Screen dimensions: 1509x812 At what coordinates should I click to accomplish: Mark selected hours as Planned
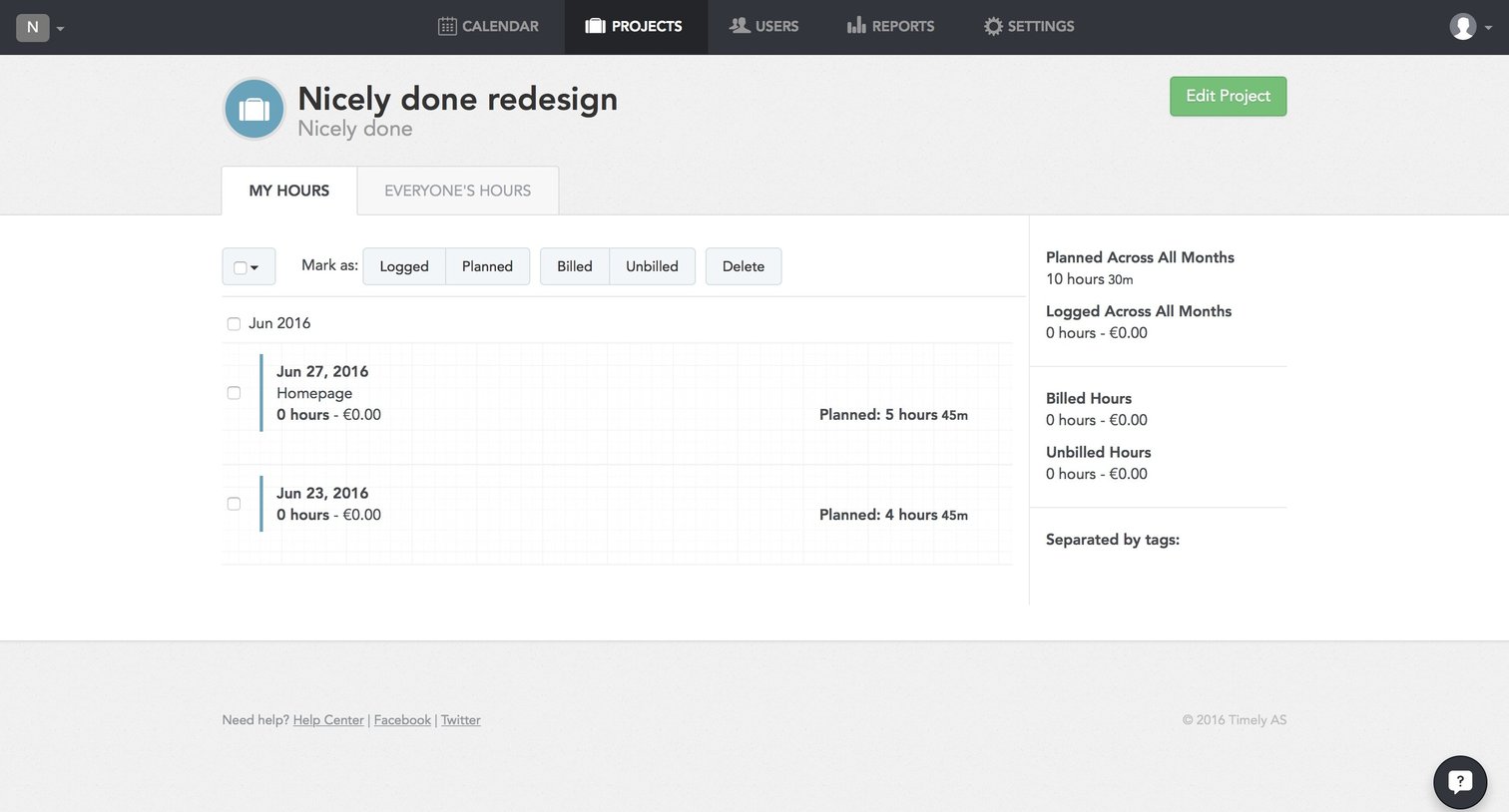pyautogui.click(x=487, y=266)
